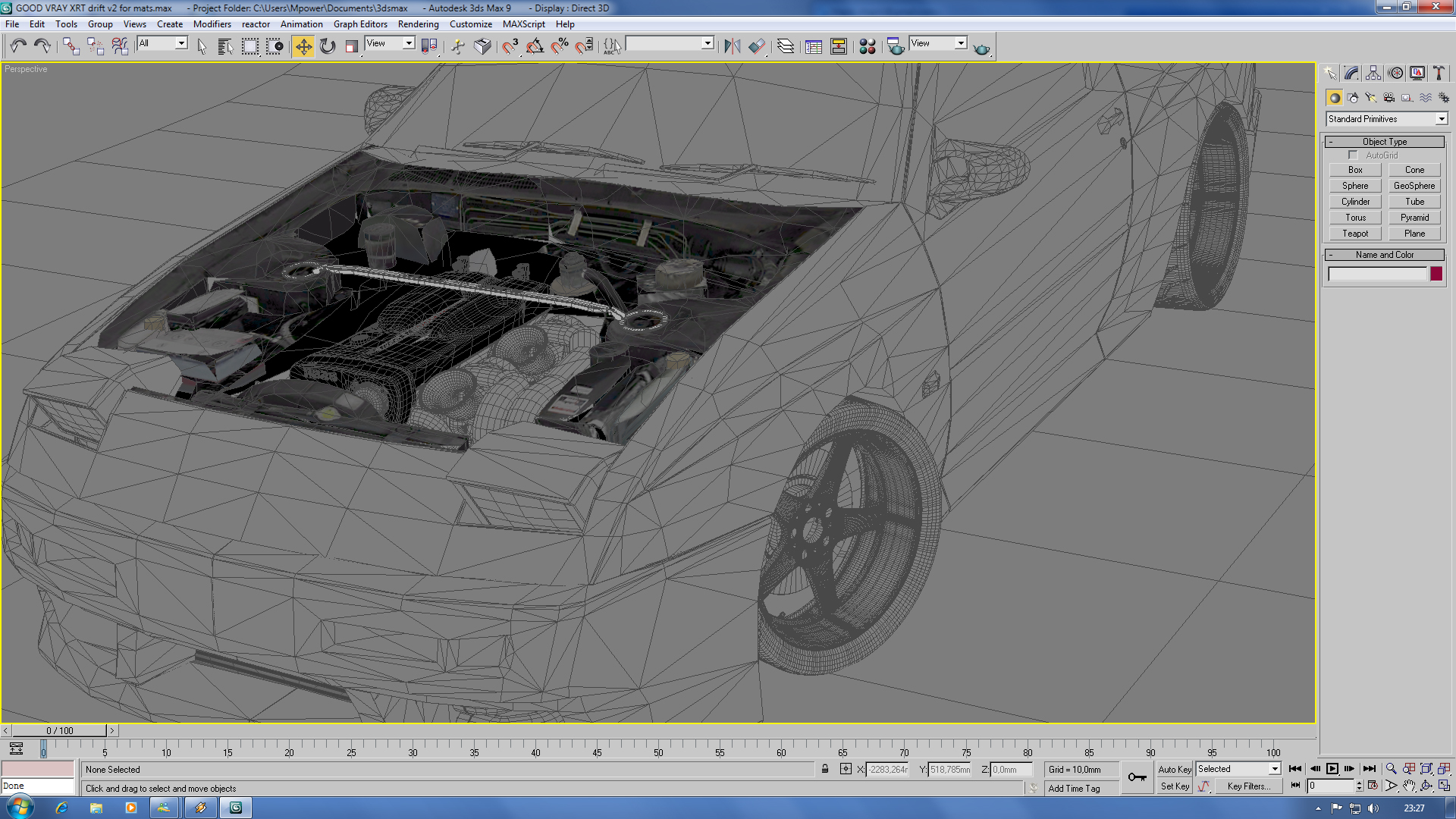Click the Teapot primitive button
This screenshot has width=1456, height=819.
coord(1355,234)
